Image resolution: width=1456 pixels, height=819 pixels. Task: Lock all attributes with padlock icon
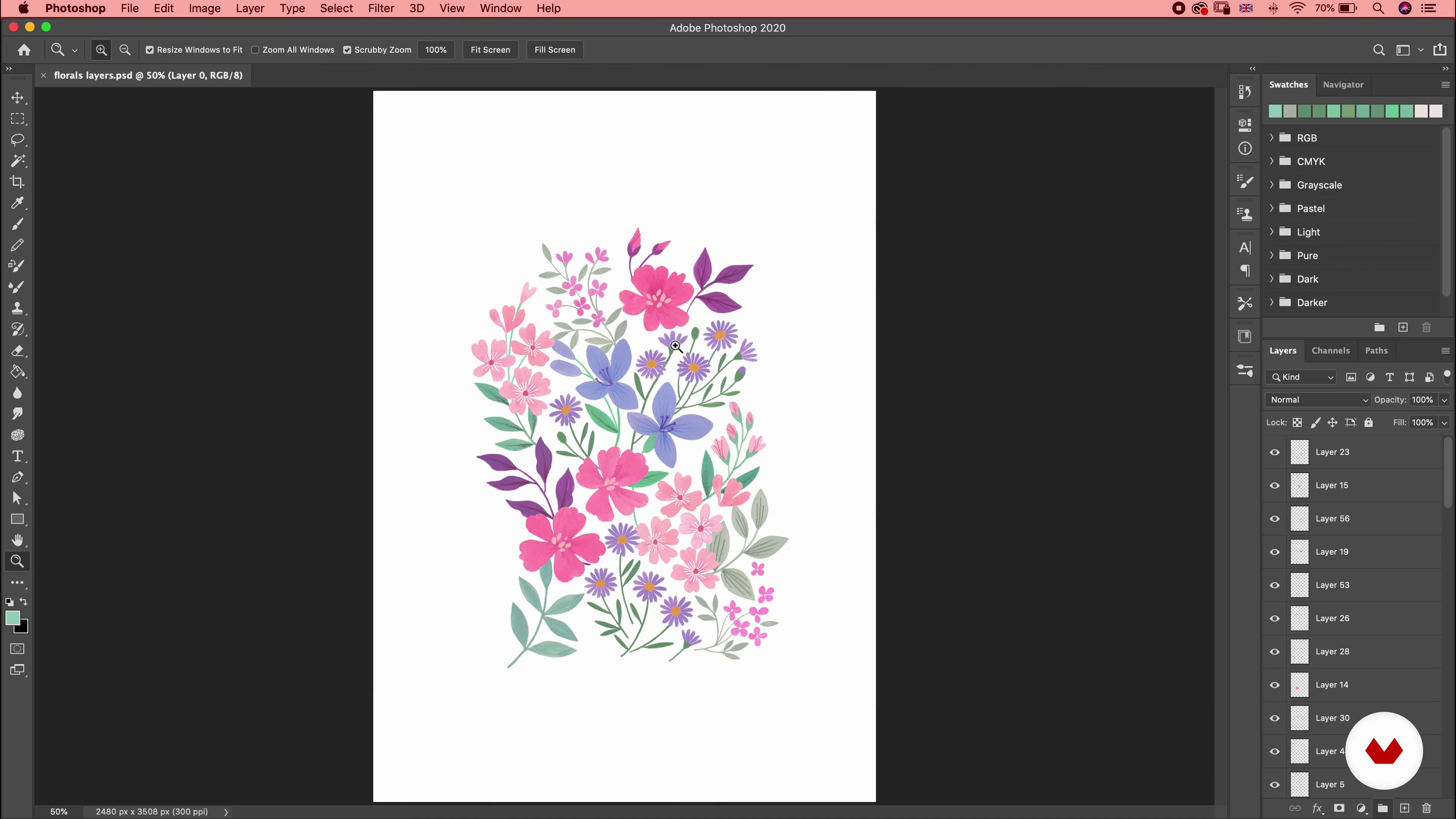pos(1368,423)
